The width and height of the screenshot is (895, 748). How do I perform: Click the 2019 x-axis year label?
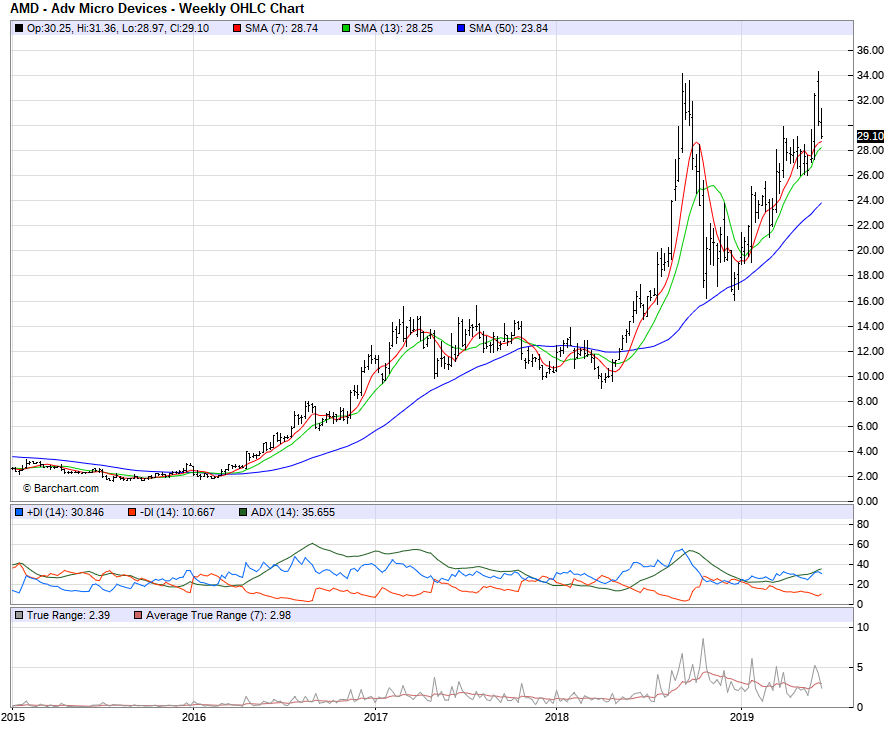741,717
